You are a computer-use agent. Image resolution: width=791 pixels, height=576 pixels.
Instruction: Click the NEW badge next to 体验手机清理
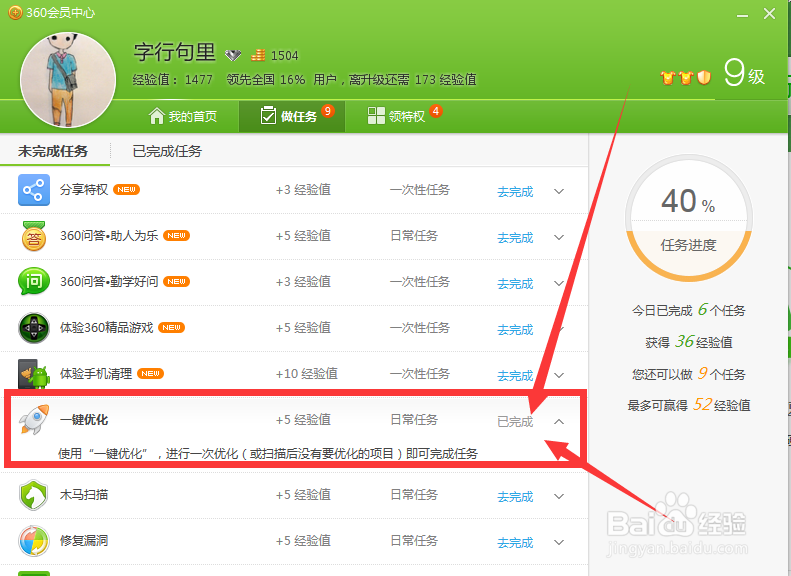tap(150, 374)
